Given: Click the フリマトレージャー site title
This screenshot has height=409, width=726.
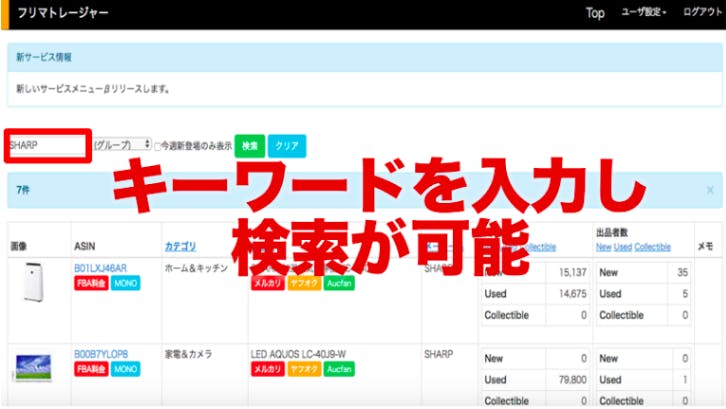Looking at the screenshot, I should point(63,14).
